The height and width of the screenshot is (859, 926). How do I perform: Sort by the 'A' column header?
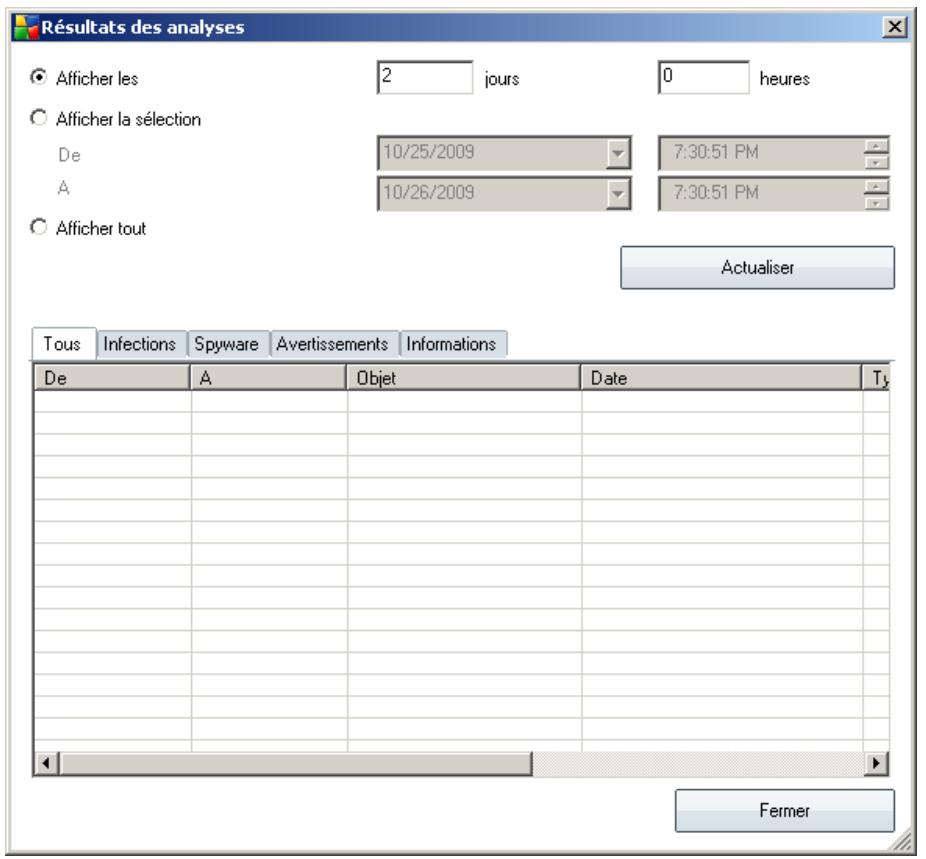pos(268,378)
